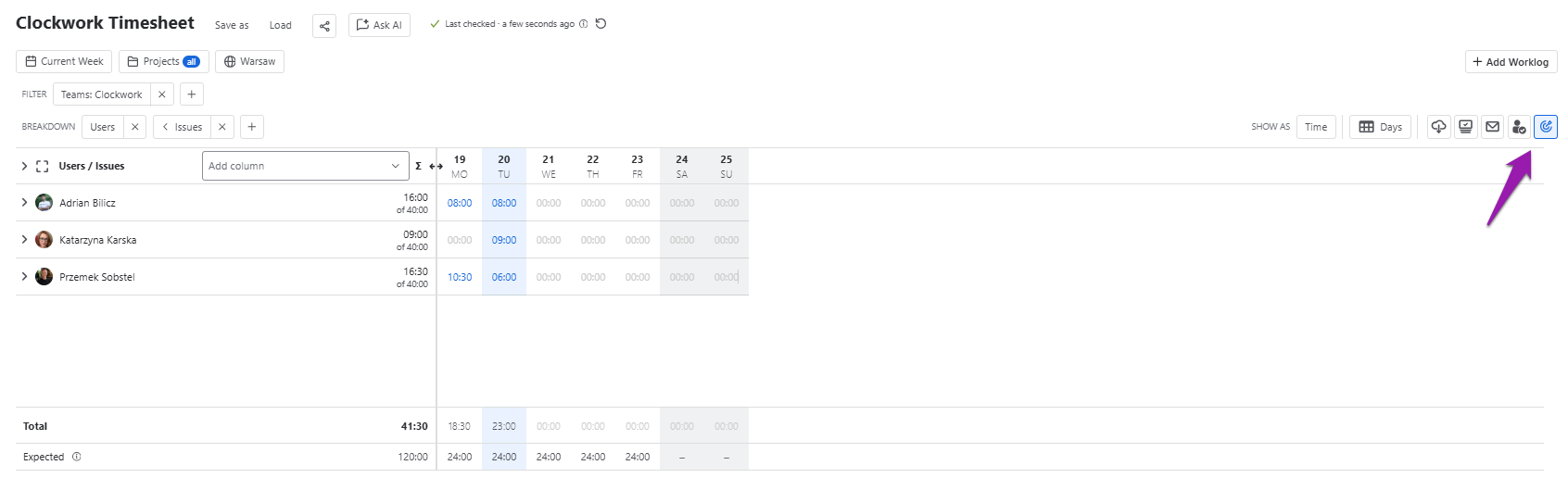Screen dimensions: 1568x503
Task: Toggle the highlighted target goal icon
Action: pos(1546,127)
